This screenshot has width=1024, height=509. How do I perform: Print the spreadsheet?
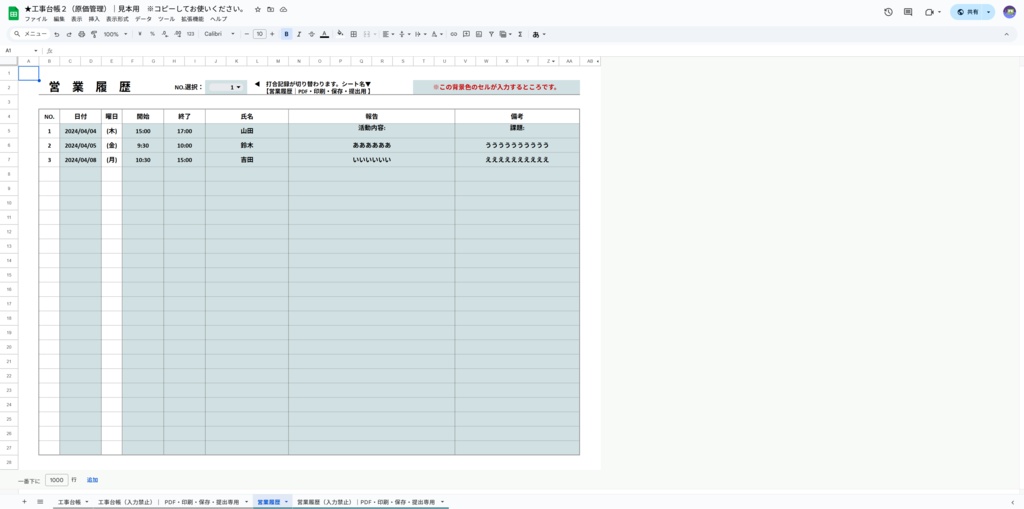(82, 34)
